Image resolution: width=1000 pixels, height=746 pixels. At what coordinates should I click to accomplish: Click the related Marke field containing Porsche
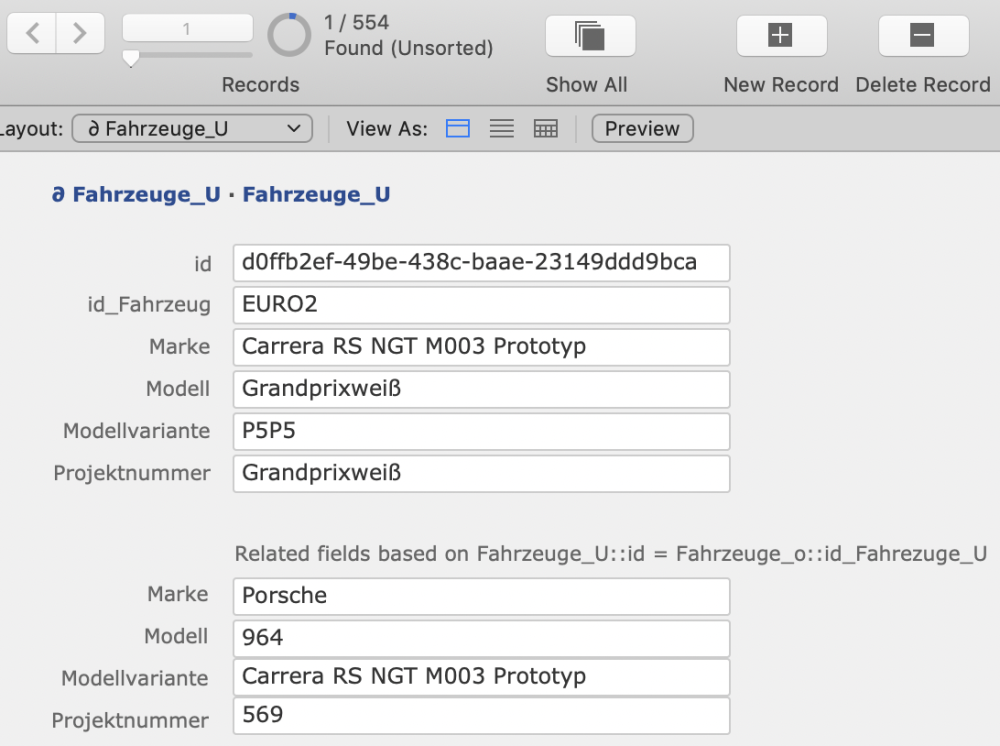[481, 596]
